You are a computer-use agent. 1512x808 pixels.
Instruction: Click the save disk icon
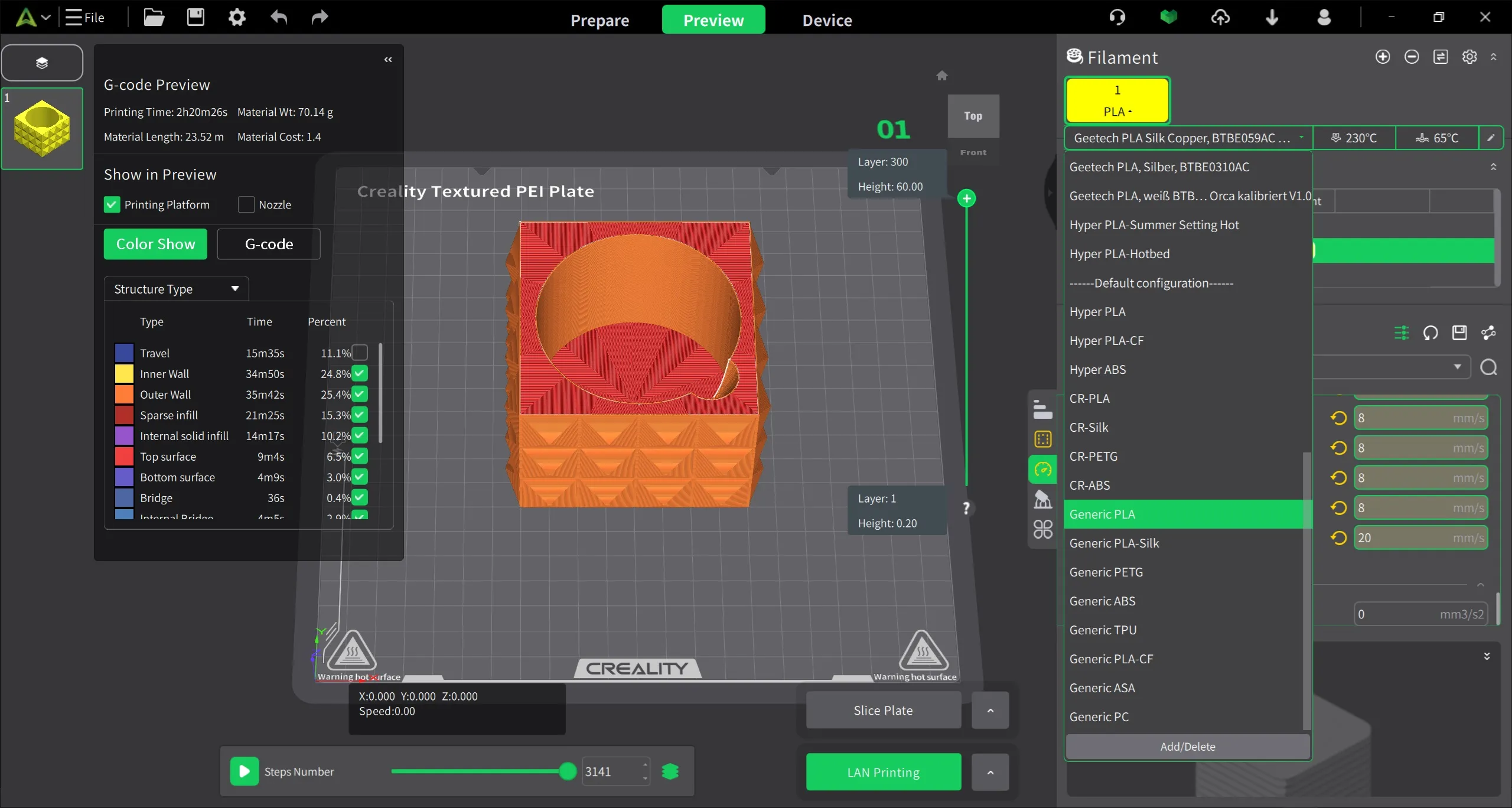(195, 18)
